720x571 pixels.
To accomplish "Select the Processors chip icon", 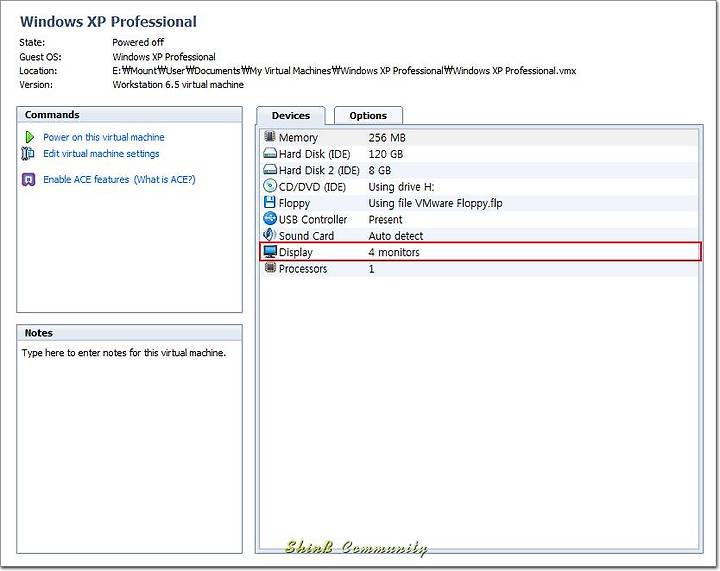I will click(270, 268).
